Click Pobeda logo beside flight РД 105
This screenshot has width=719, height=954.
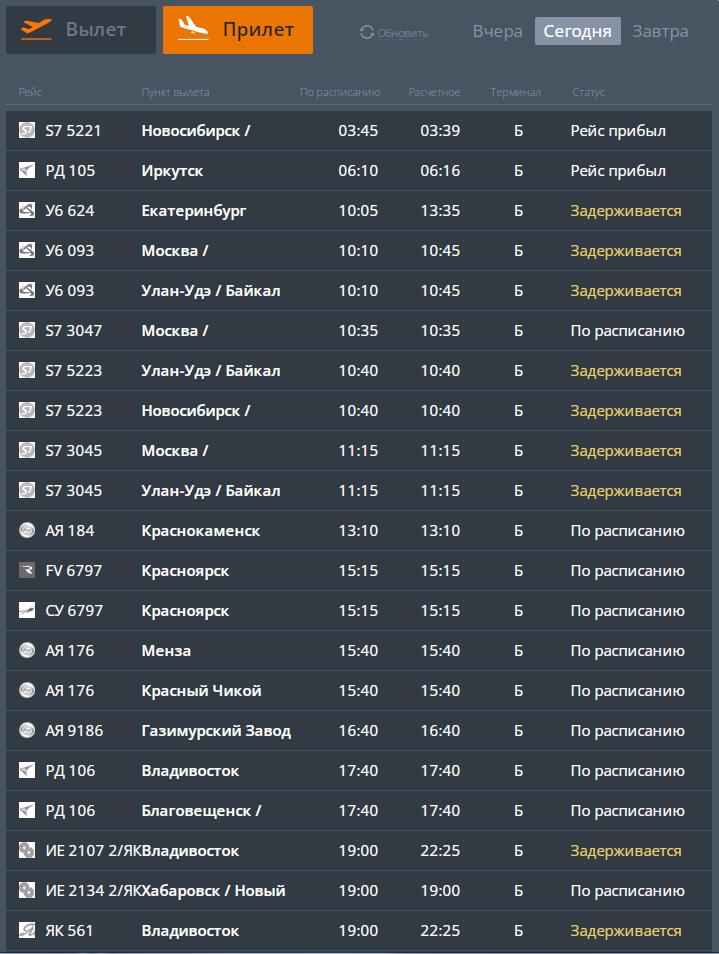[x=27, y=170]
